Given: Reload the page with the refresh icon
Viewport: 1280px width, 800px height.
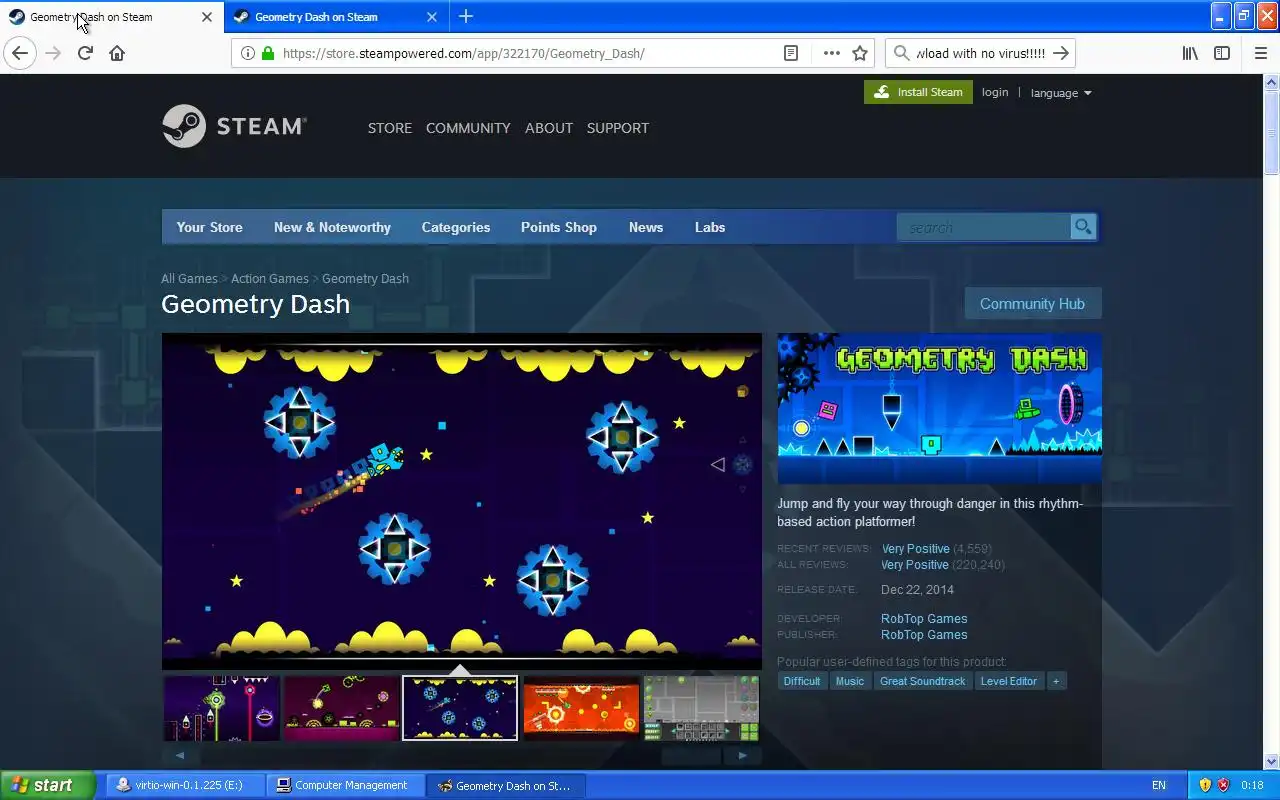Looking at the screenshot, I should click(x=85, y=53).
